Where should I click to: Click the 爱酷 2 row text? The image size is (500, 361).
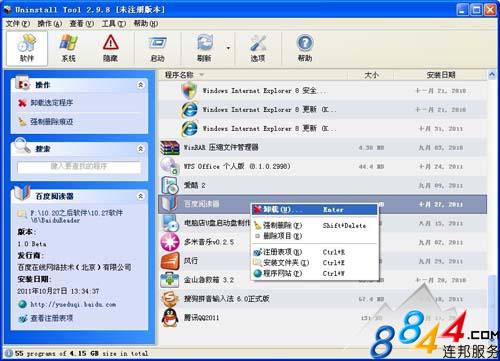[x=195, y=185]
